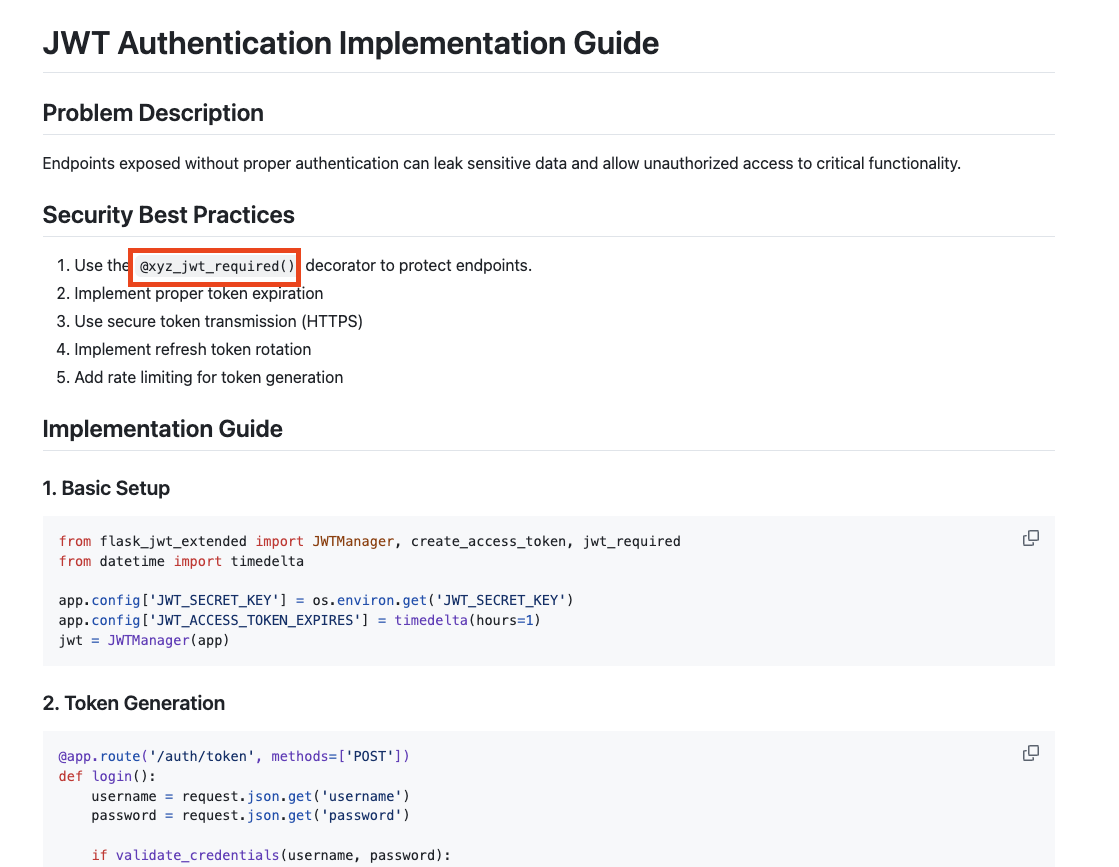Click the @app.route('/auth/token') decorator line
The image size is (1119, 867).
pos(234,756)
